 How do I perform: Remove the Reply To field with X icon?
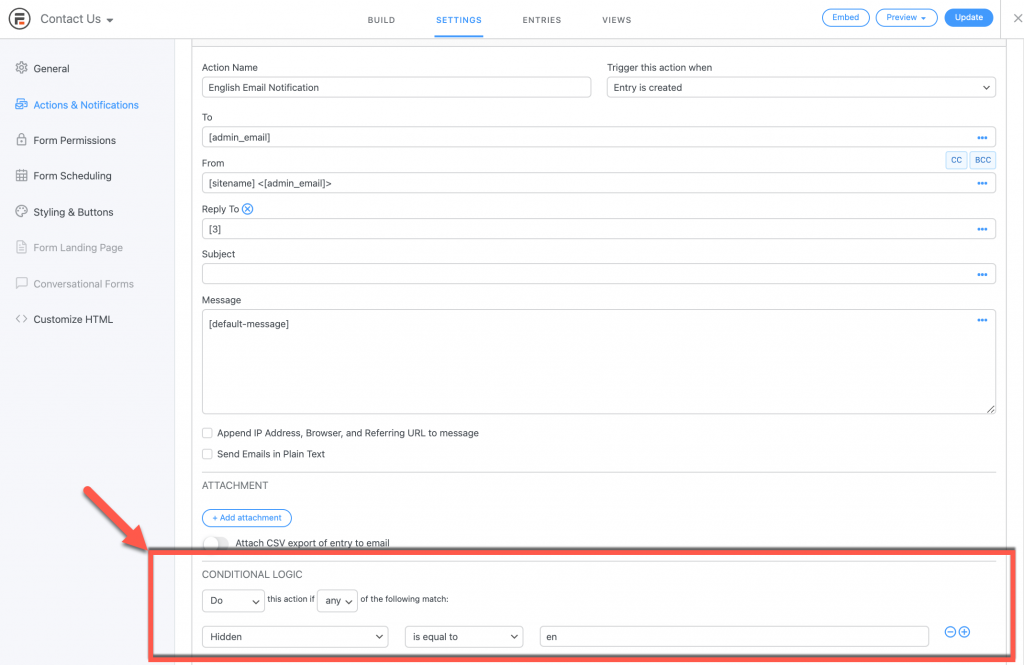tap(248, 209)
